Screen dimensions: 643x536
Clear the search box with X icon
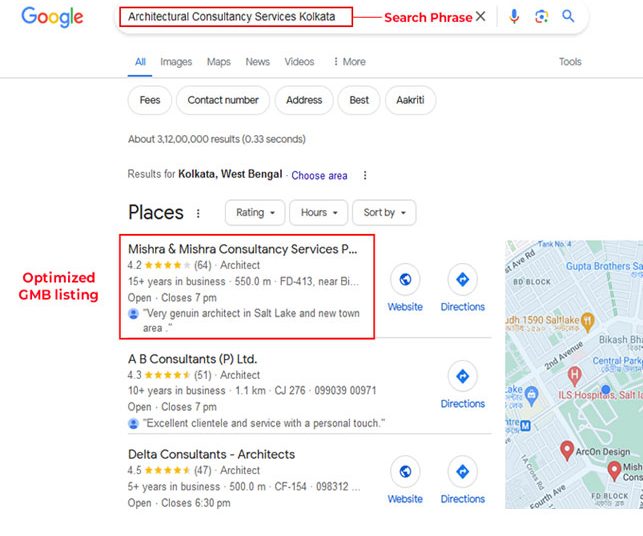pyautogui.click(x=480, y=17)
